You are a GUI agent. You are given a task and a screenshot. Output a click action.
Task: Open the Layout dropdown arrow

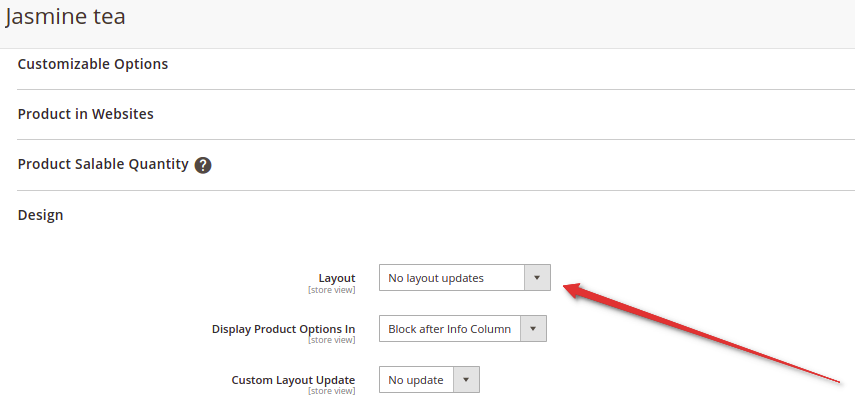[x=537, y=278]
